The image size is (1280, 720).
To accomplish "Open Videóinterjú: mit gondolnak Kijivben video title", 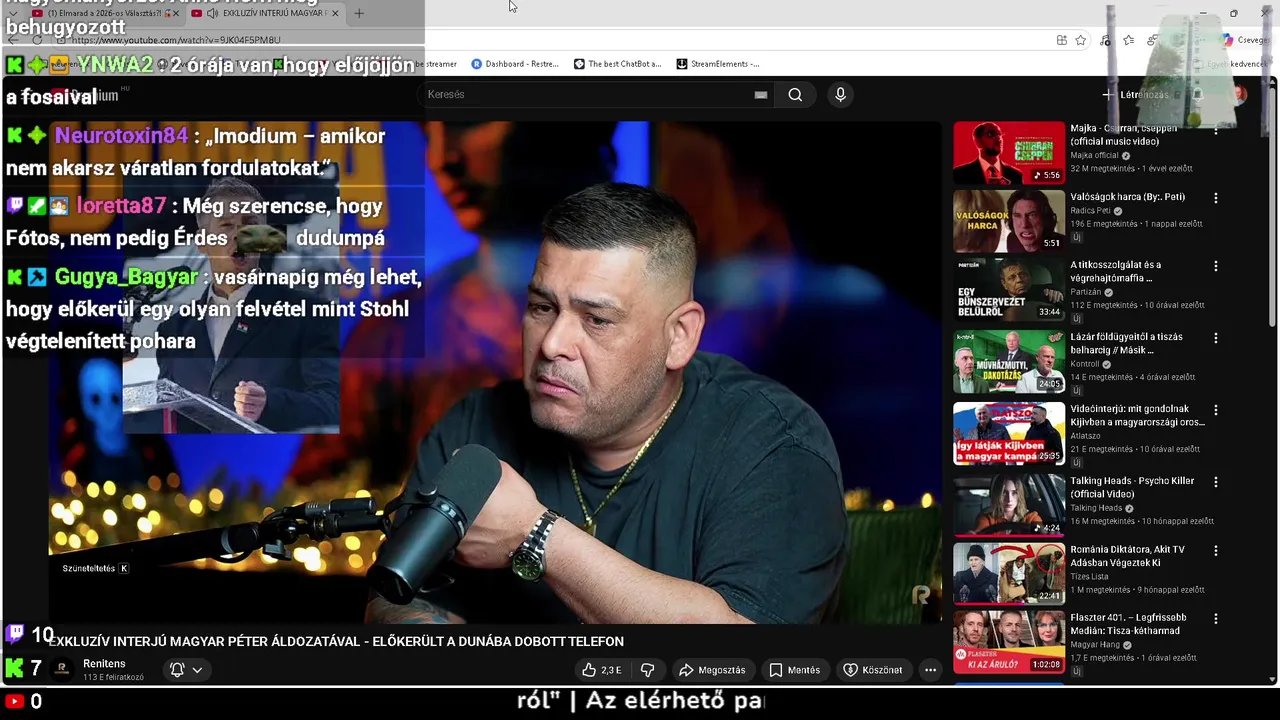I will pyautogui.click(x=1137, y=415).
